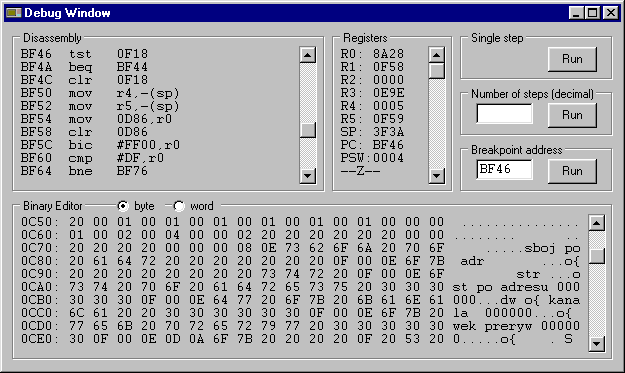The height and width of the screenshot is (373, 625).
Task: Focus the Breakpoint address field containing BF46
Action: point(504,170)
